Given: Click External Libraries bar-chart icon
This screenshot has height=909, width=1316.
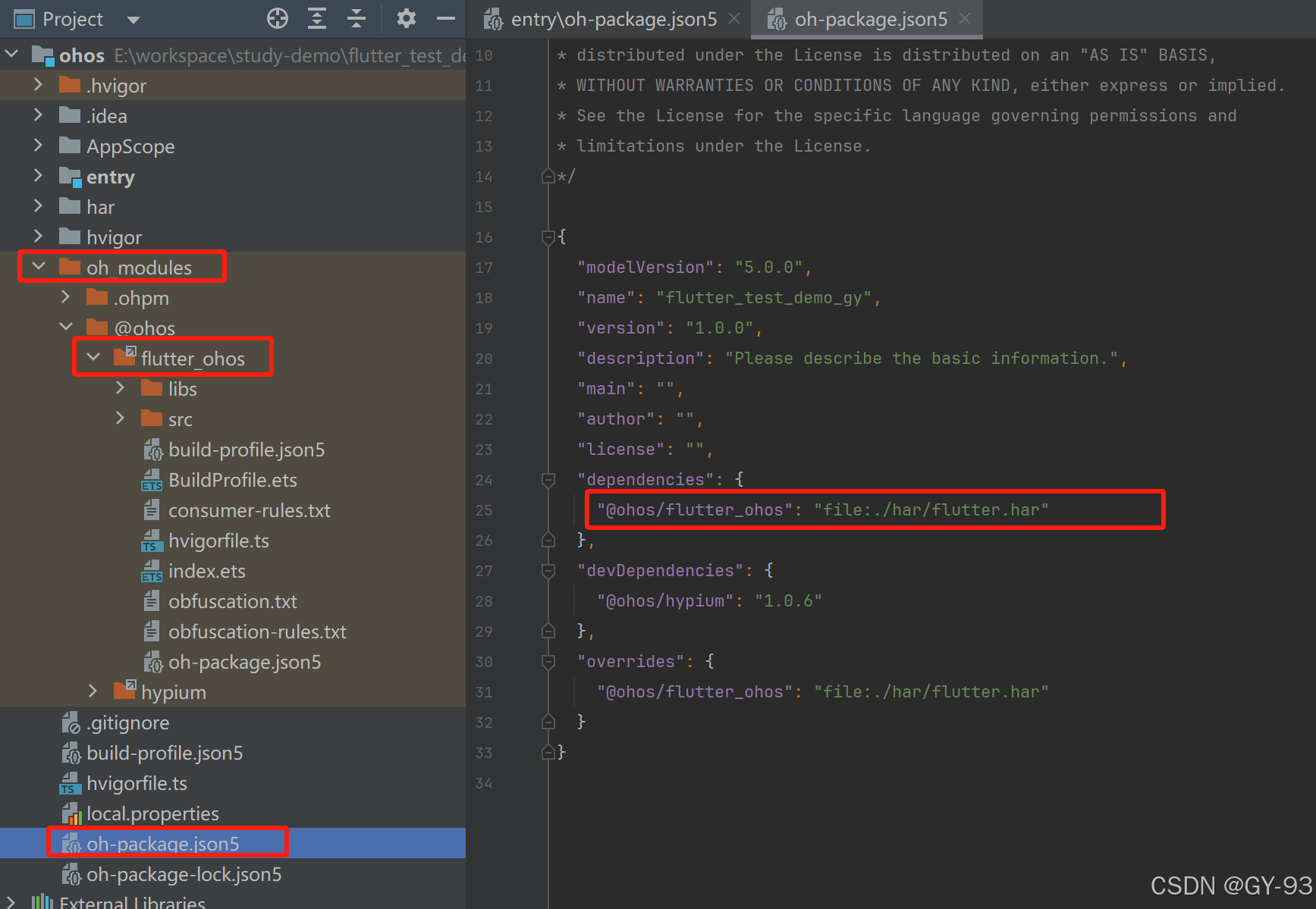Looking at the screenshot, I should 42,901.
